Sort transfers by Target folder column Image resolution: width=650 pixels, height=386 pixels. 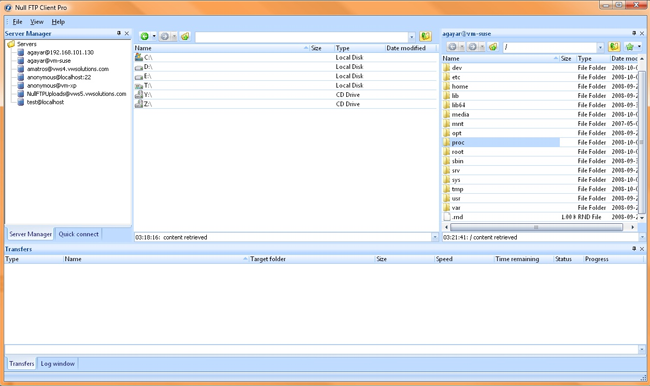311,259
